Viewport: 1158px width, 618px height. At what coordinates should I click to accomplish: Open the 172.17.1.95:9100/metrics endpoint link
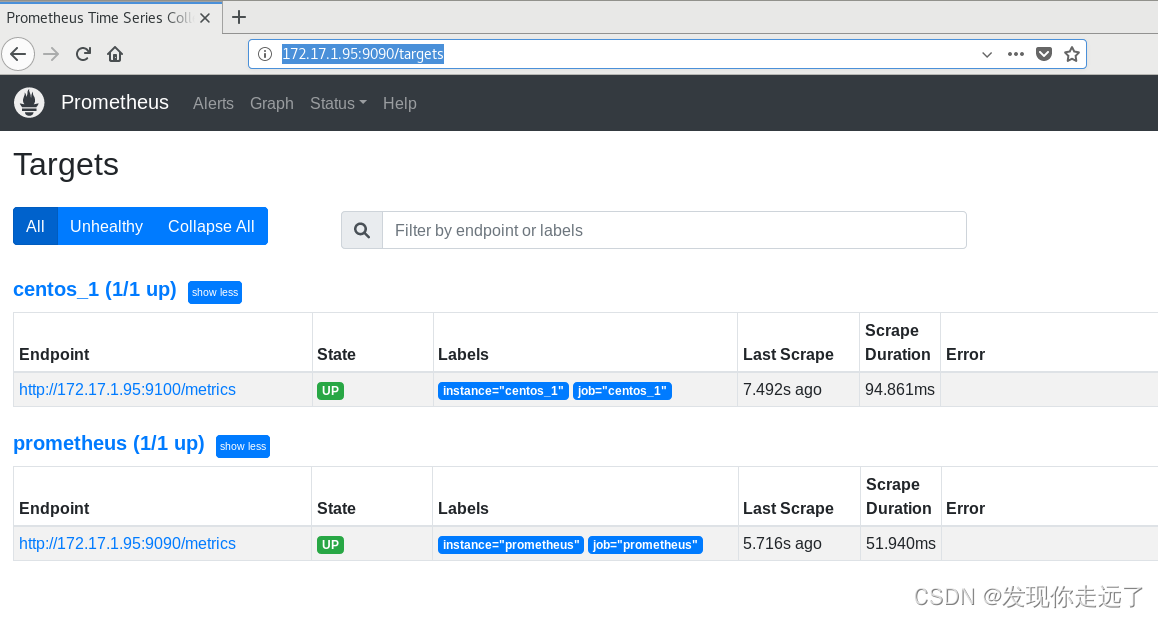127,390
